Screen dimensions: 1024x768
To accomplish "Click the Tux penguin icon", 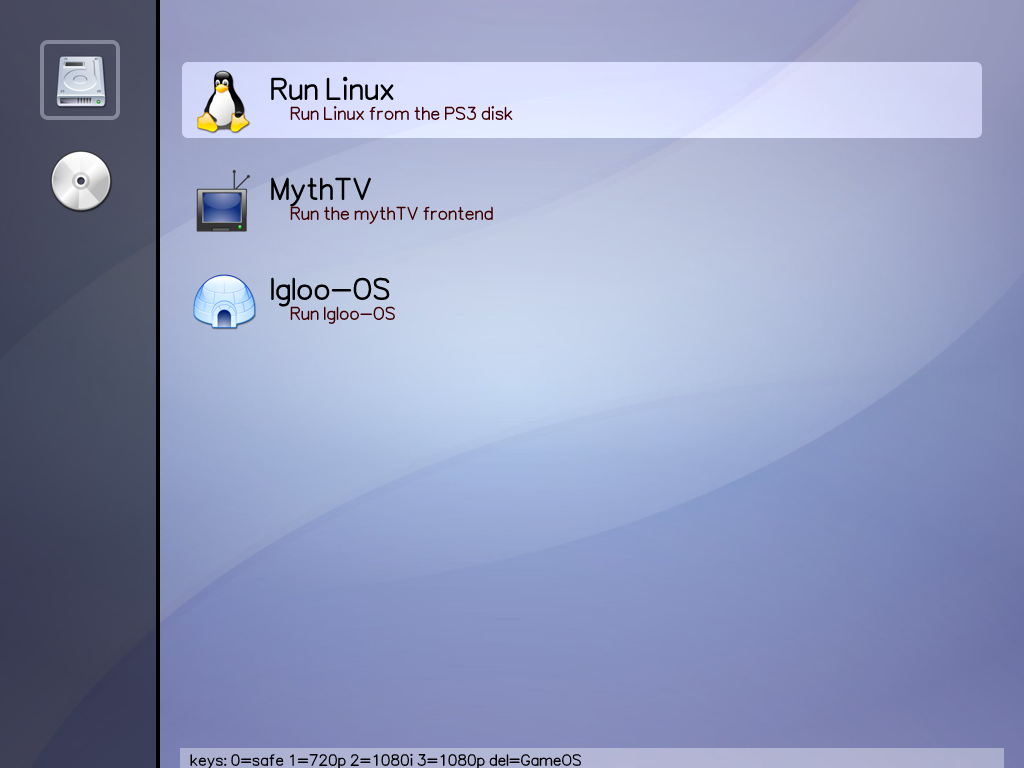I will [222, 101].
